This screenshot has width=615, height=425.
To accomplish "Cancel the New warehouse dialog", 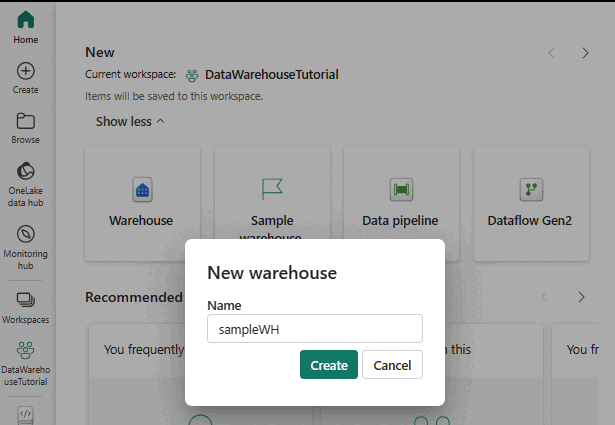I will [x=392, y=365].
